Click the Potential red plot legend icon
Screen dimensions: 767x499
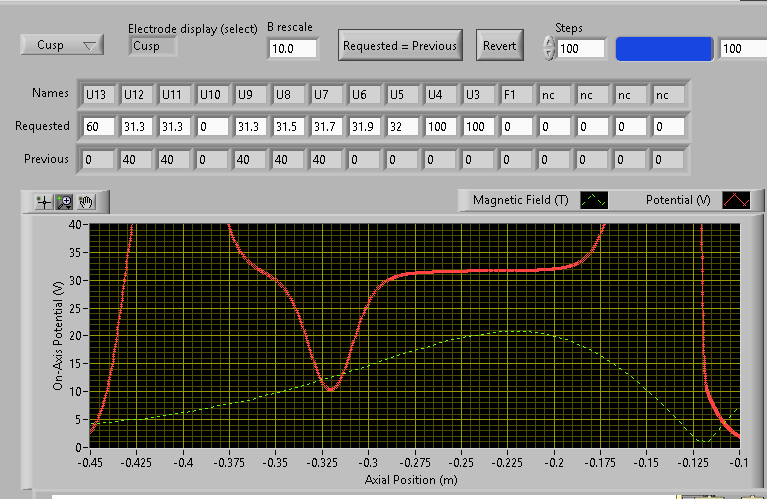[736, 200]
